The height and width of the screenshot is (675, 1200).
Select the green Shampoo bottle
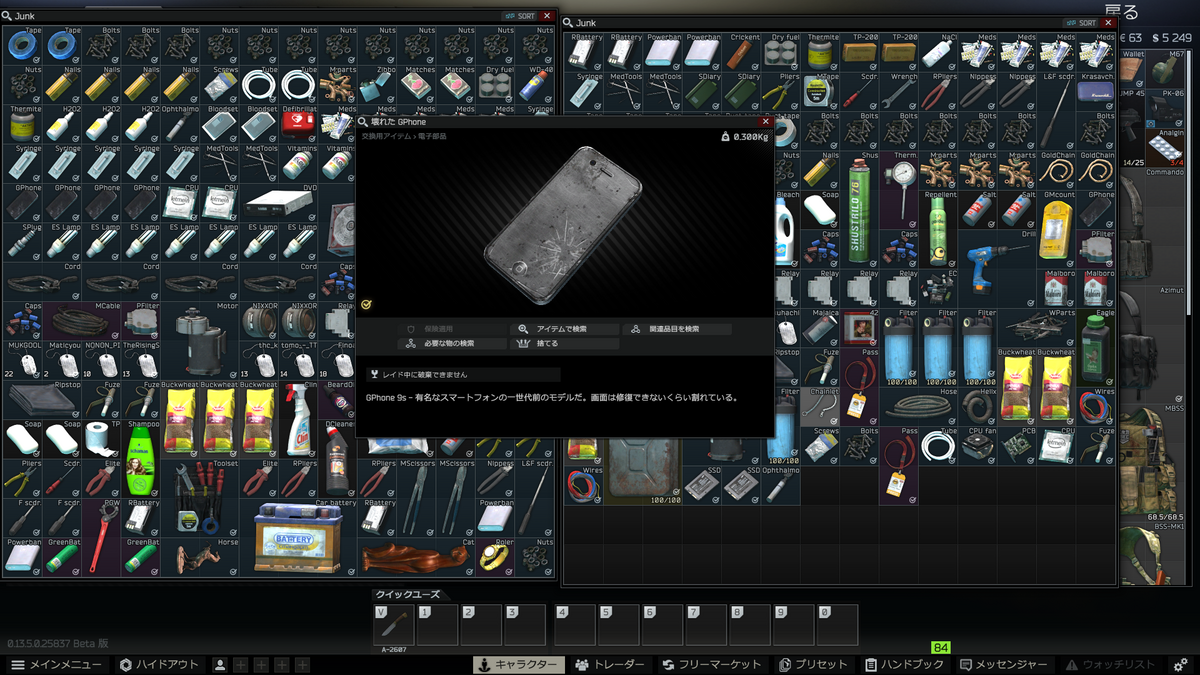point(140,459)
